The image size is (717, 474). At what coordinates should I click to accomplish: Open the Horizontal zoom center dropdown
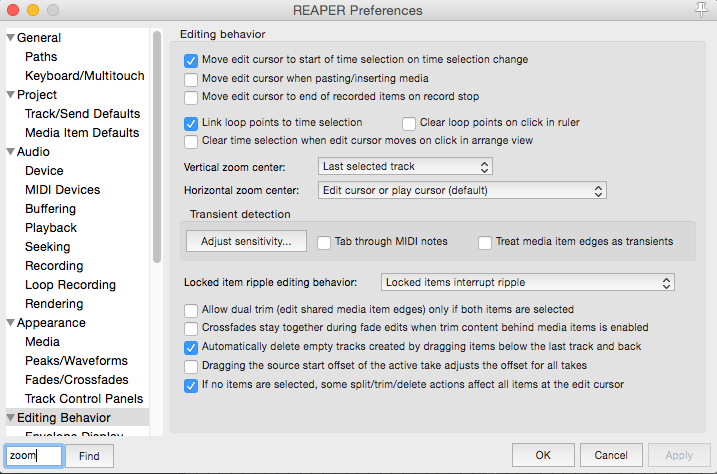coord(462,190)
